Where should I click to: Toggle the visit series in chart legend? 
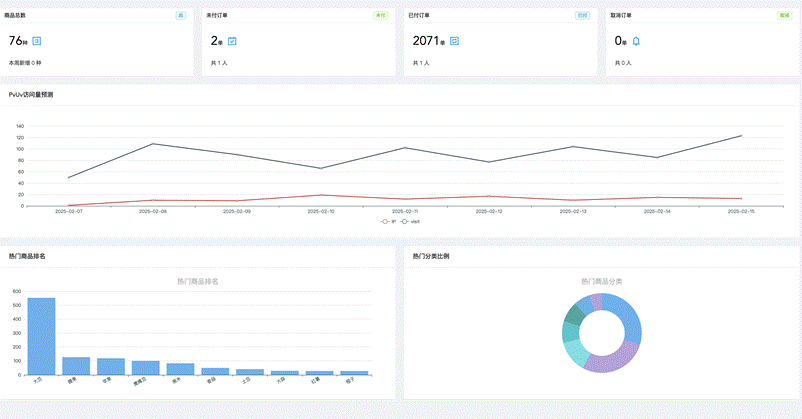coord(410,222)
